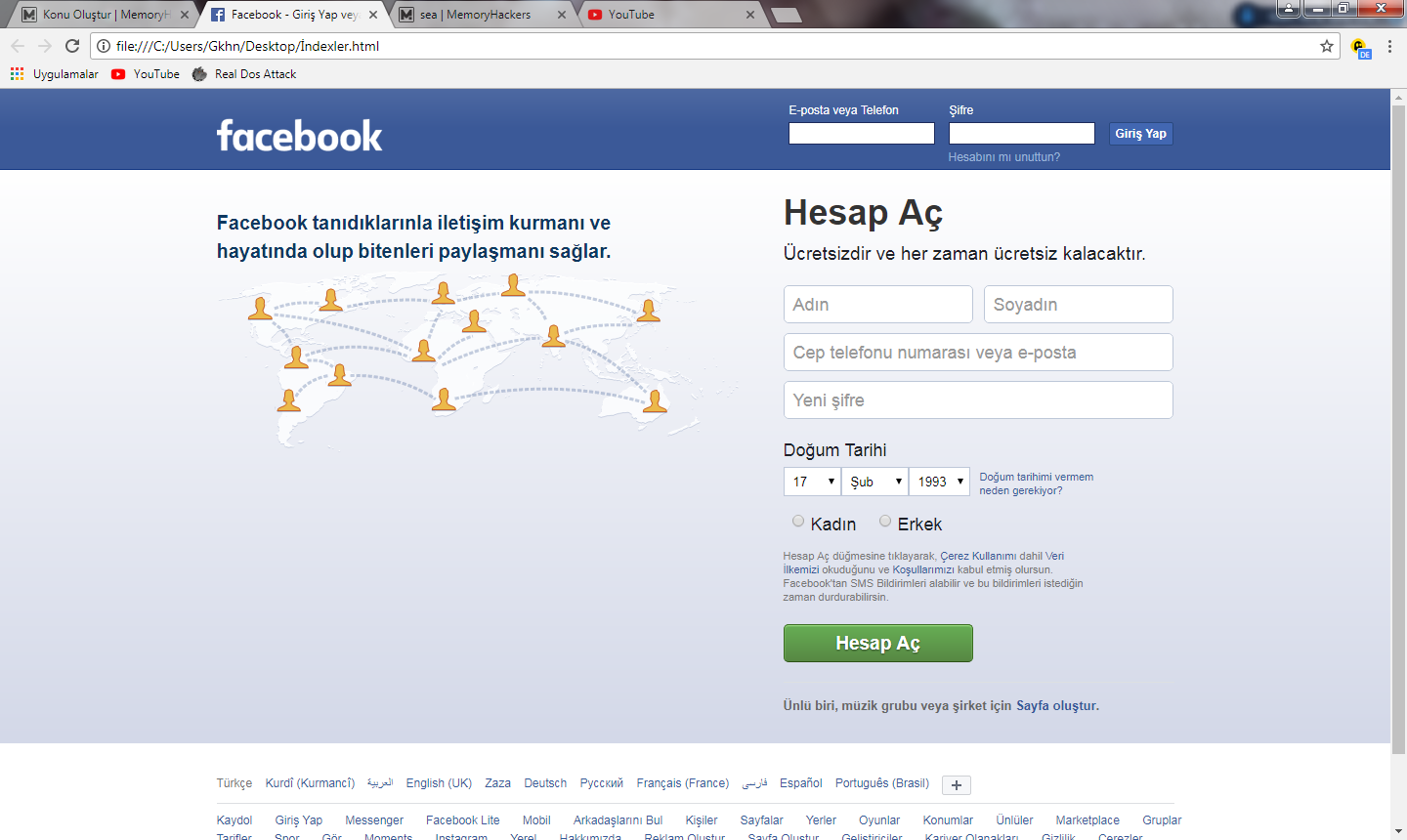Open the Arkadaşlarını Bul footer link
Image resolution: width=1407 pixels, height=840 pixels.
pos(618,820)
